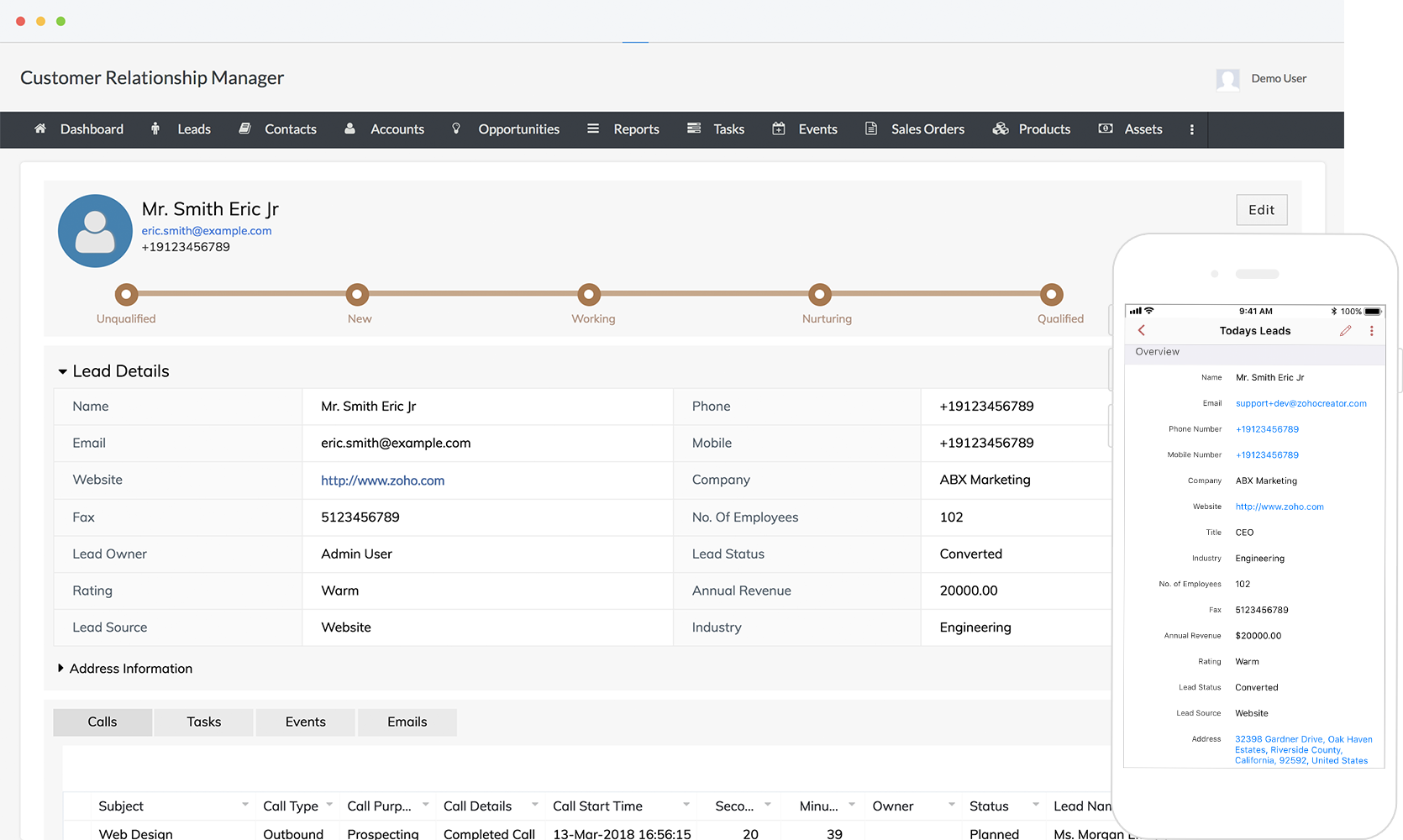Open the Reports menu item
Viewport: 1403px width, 840px height.
pos(635,129)
